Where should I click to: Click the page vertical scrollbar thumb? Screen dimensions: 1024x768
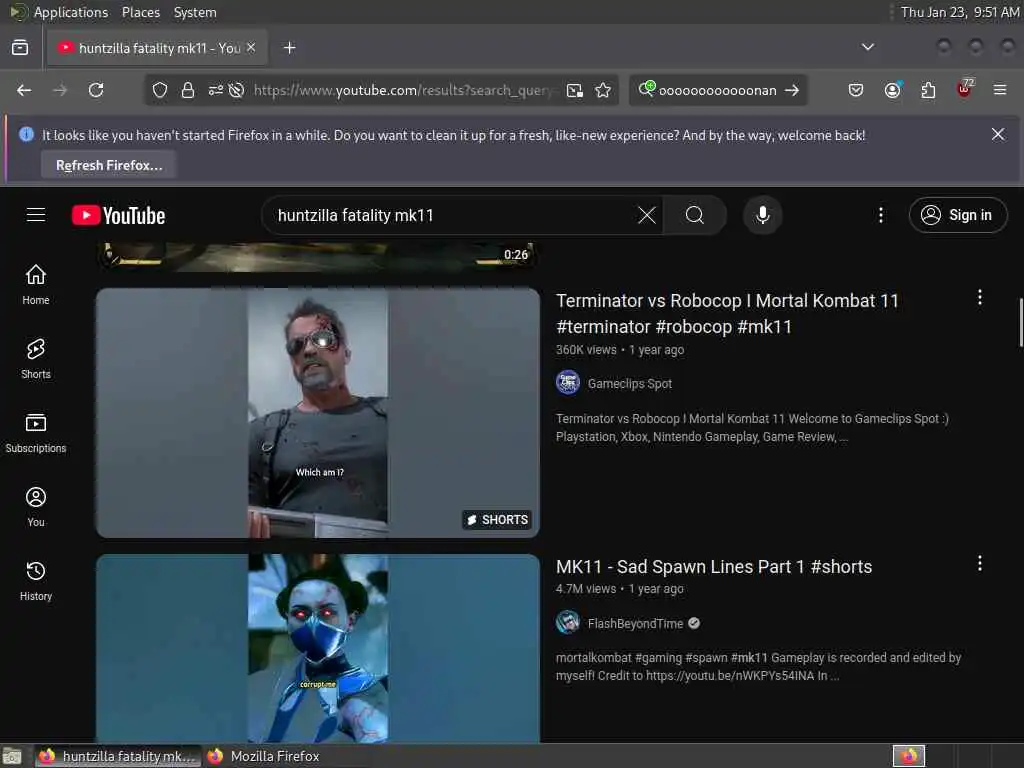(1020, 323)
